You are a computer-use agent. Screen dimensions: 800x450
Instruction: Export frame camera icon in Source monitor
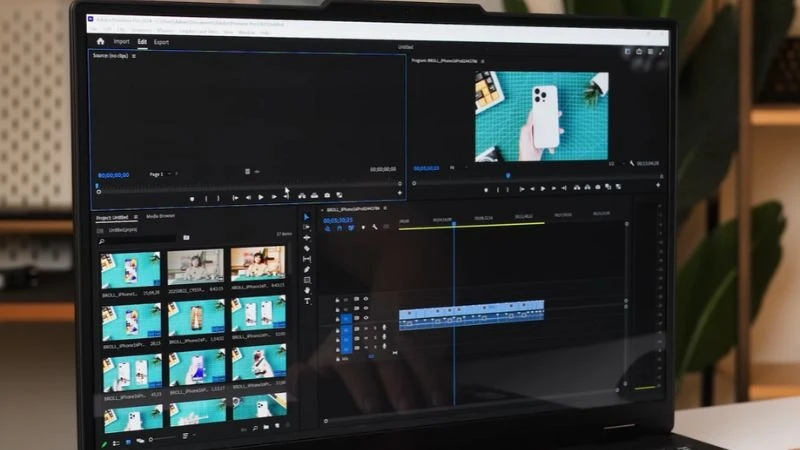pyautogui.click(x=327, y=195)
